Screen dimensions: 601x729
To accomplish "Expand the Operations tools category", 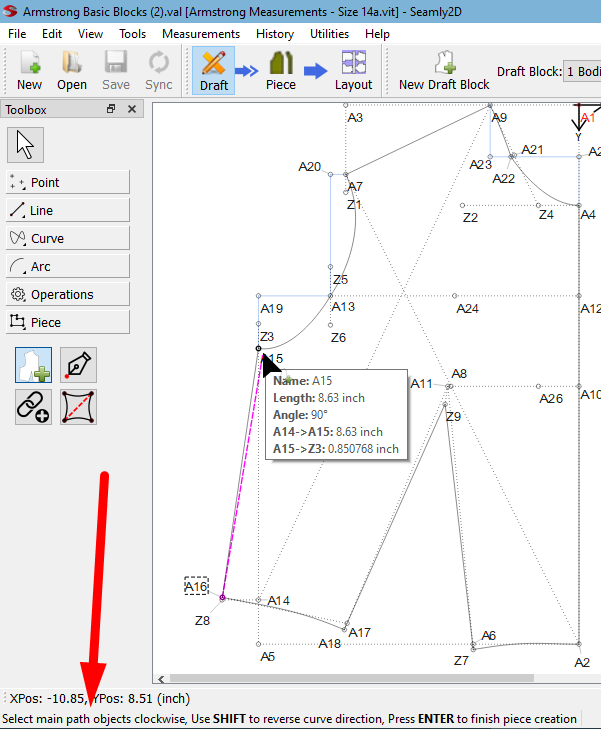I will (68, 294).
